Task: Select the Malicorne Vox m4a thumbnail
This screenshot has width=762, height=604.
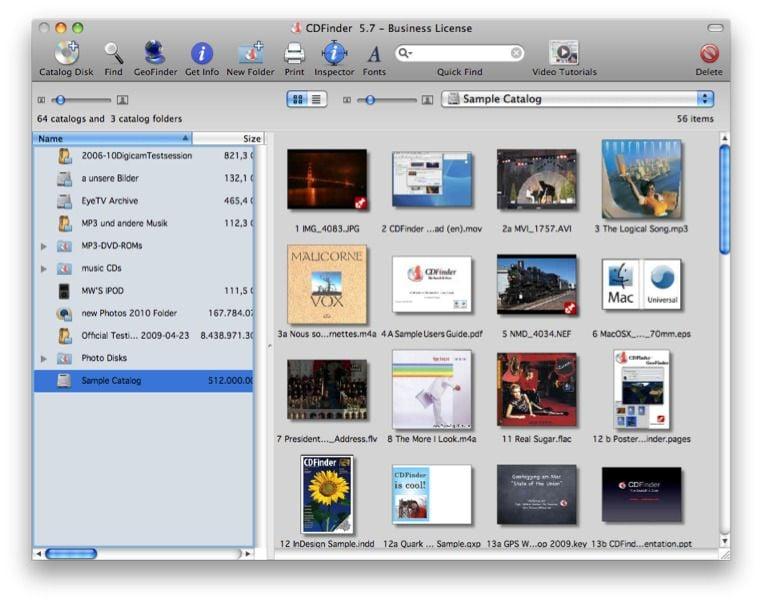Action: [327, 285]
